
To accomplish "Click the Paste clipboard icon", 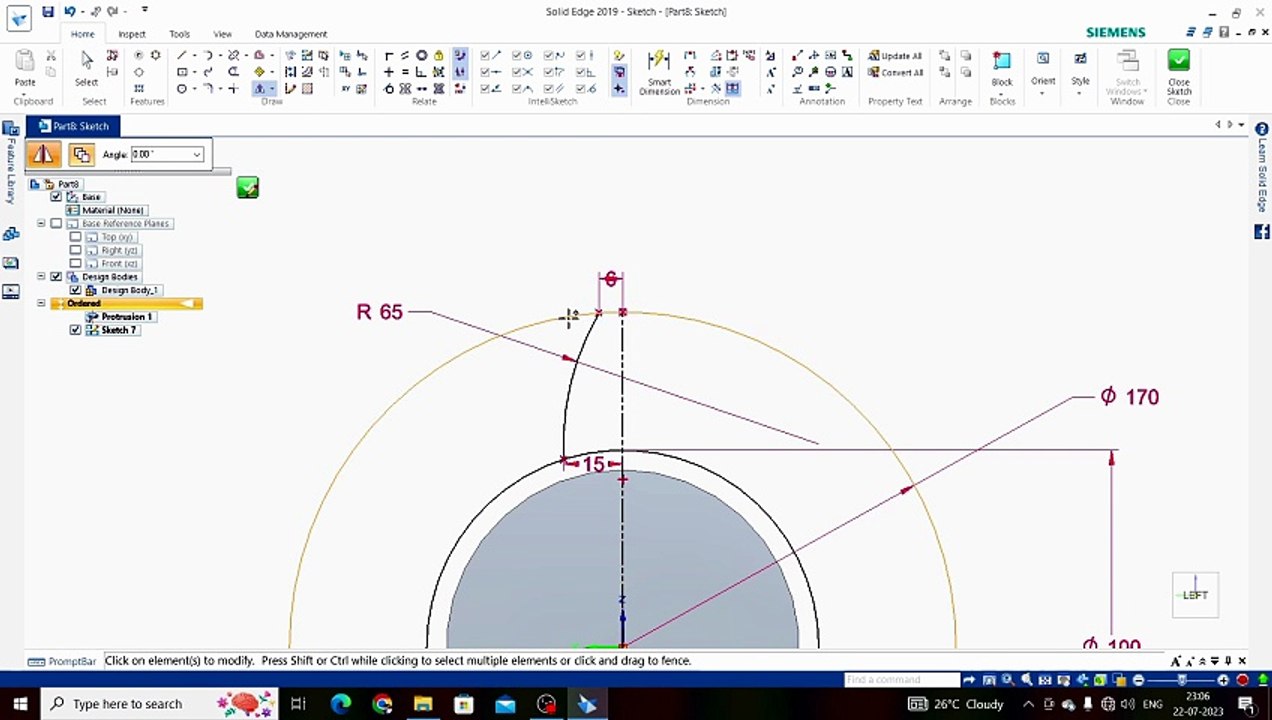I will 25,61.
